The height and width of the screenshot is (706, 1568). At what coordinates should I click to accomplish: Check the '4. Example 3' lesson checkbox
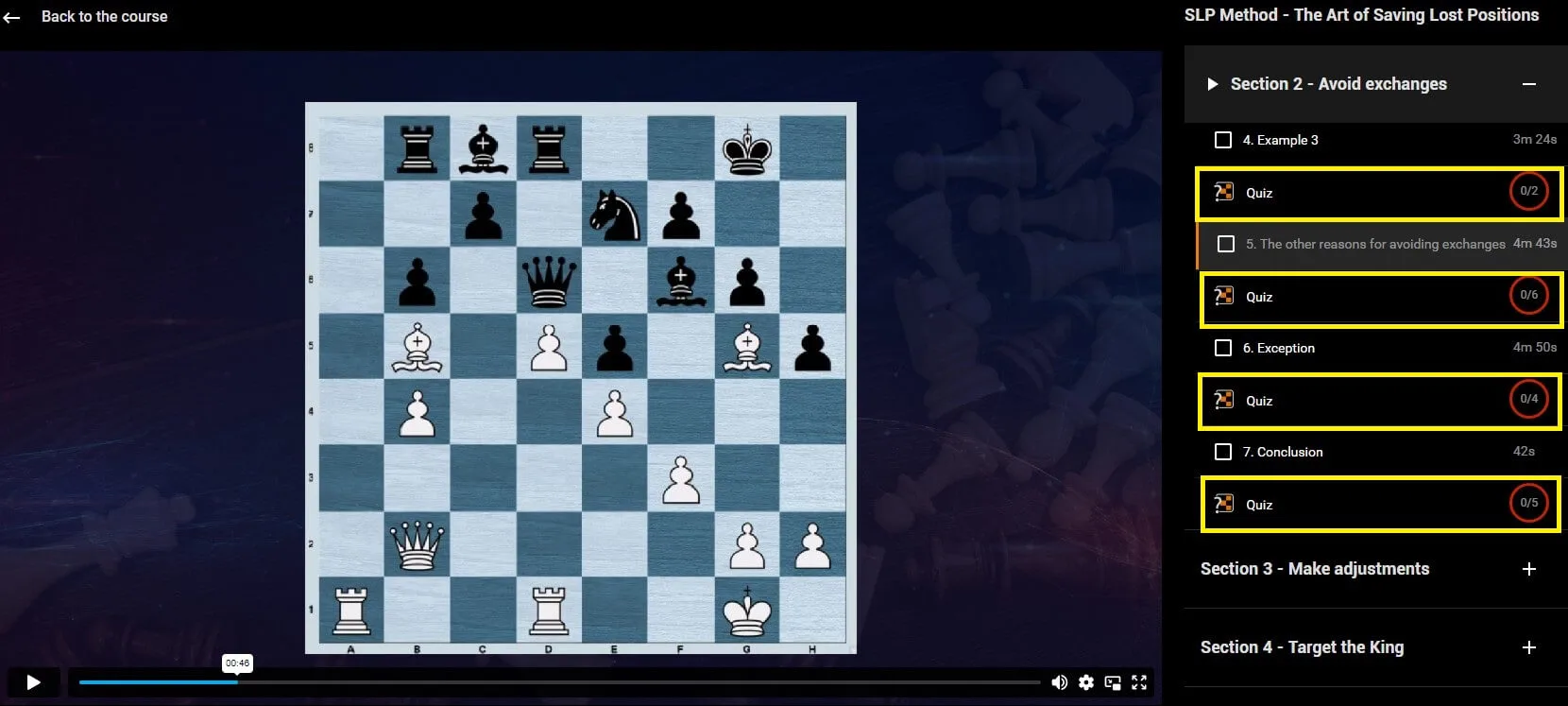tap(1223, 140)
